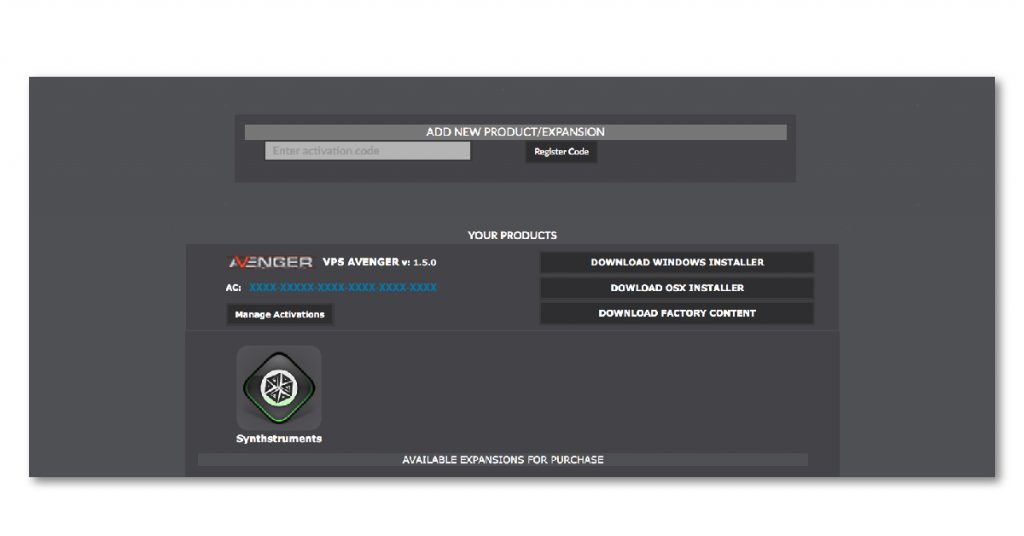Click Dowload OSX Installer button
Viewport: 1024px width, 536px height.
(676, 288)
